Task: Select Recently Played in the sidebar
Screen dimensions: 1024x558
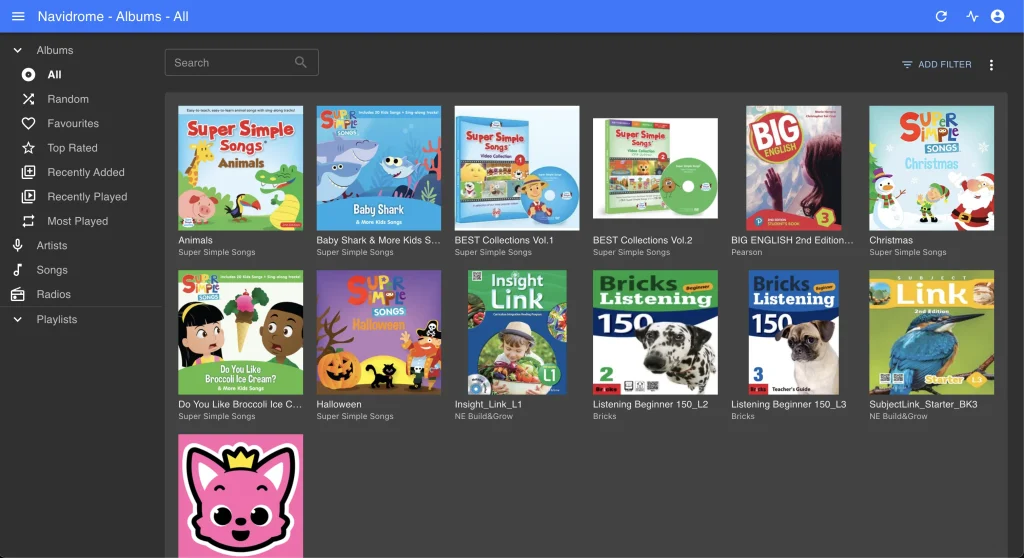Action: click(81, 197)
